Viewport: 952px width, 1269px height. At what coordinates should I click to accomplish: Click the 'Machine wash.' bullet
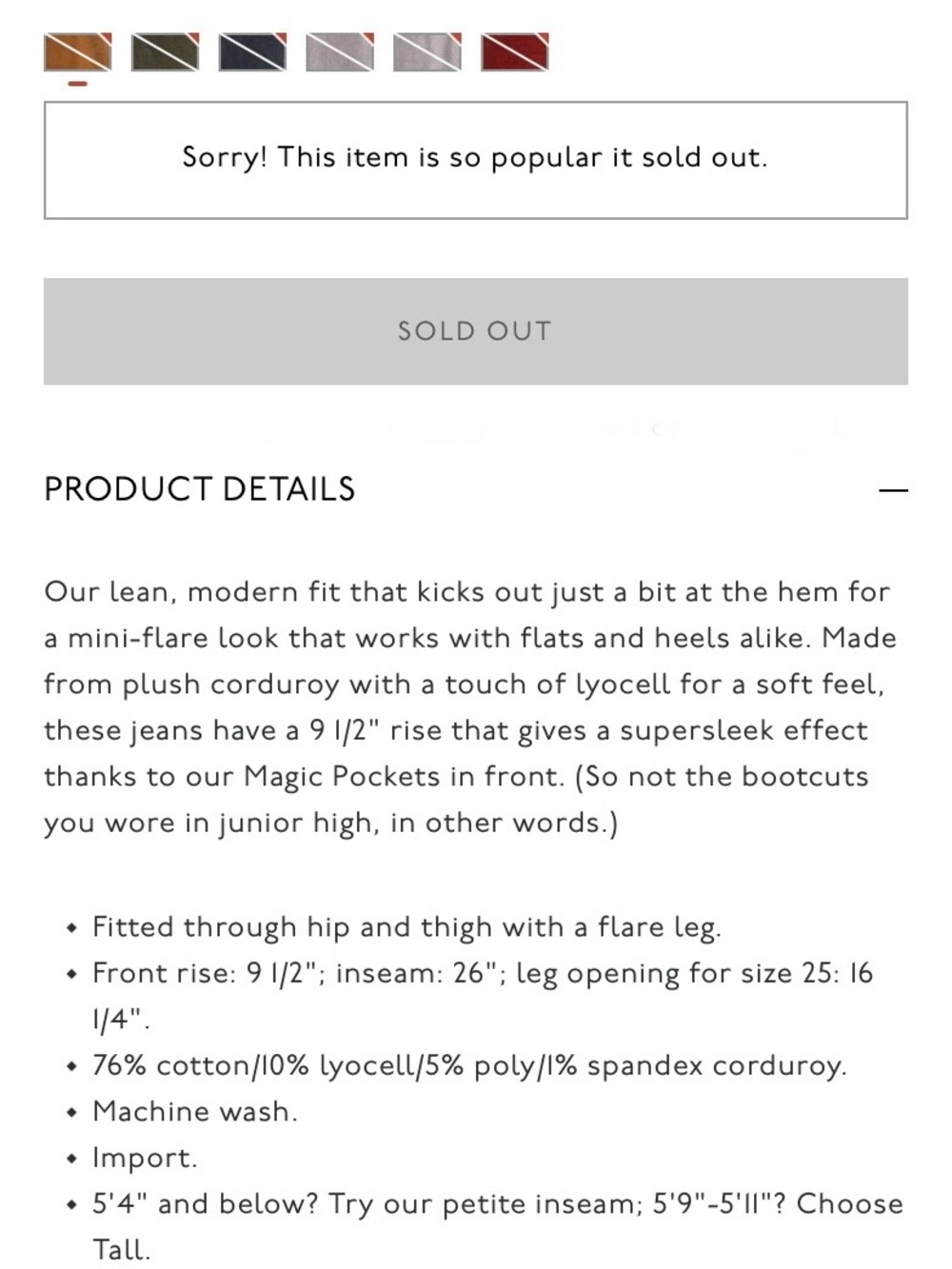tap(195, 1111)
